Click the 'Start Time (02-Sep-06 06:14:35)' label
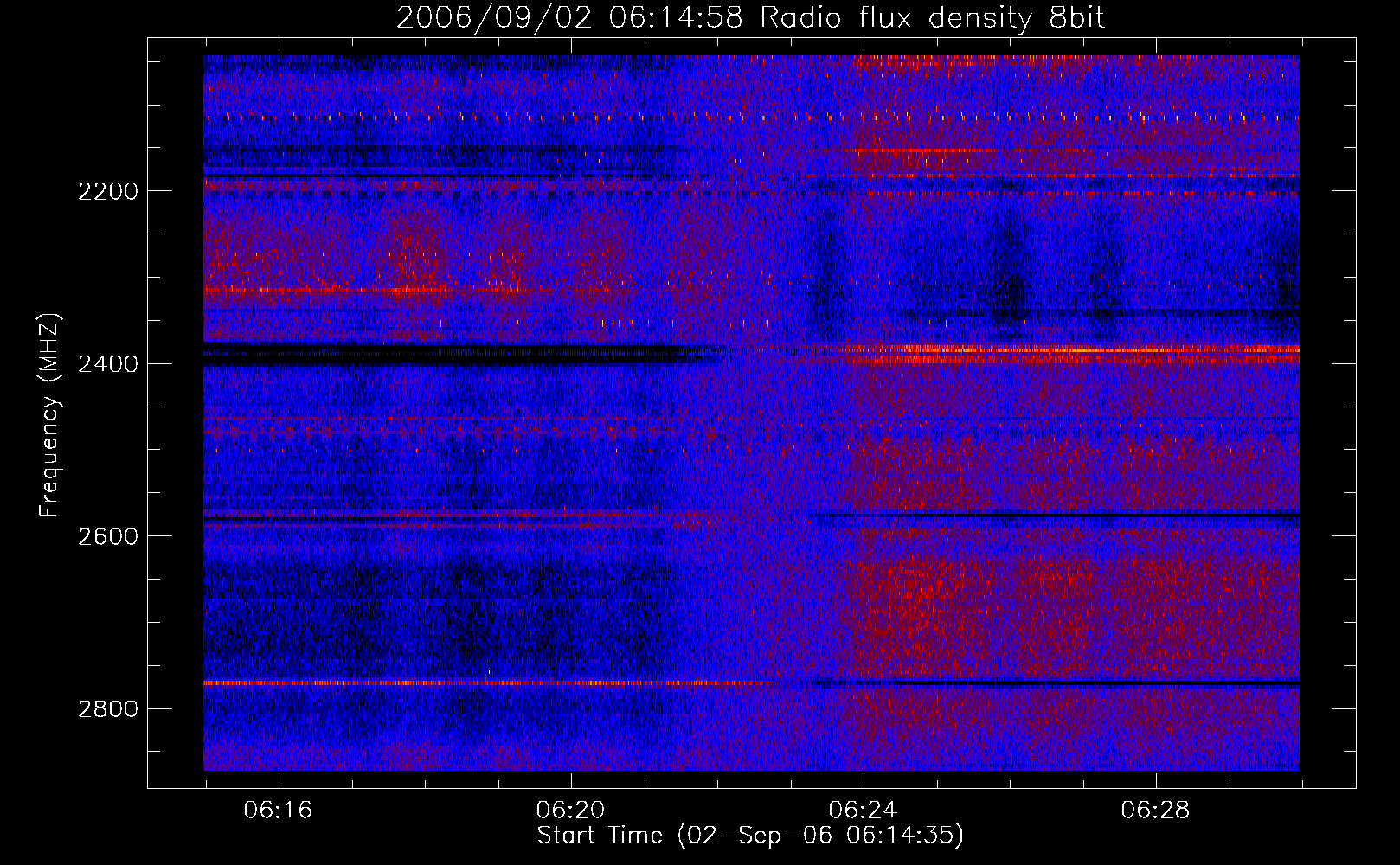1400x865 pixels. pos(750,836)
